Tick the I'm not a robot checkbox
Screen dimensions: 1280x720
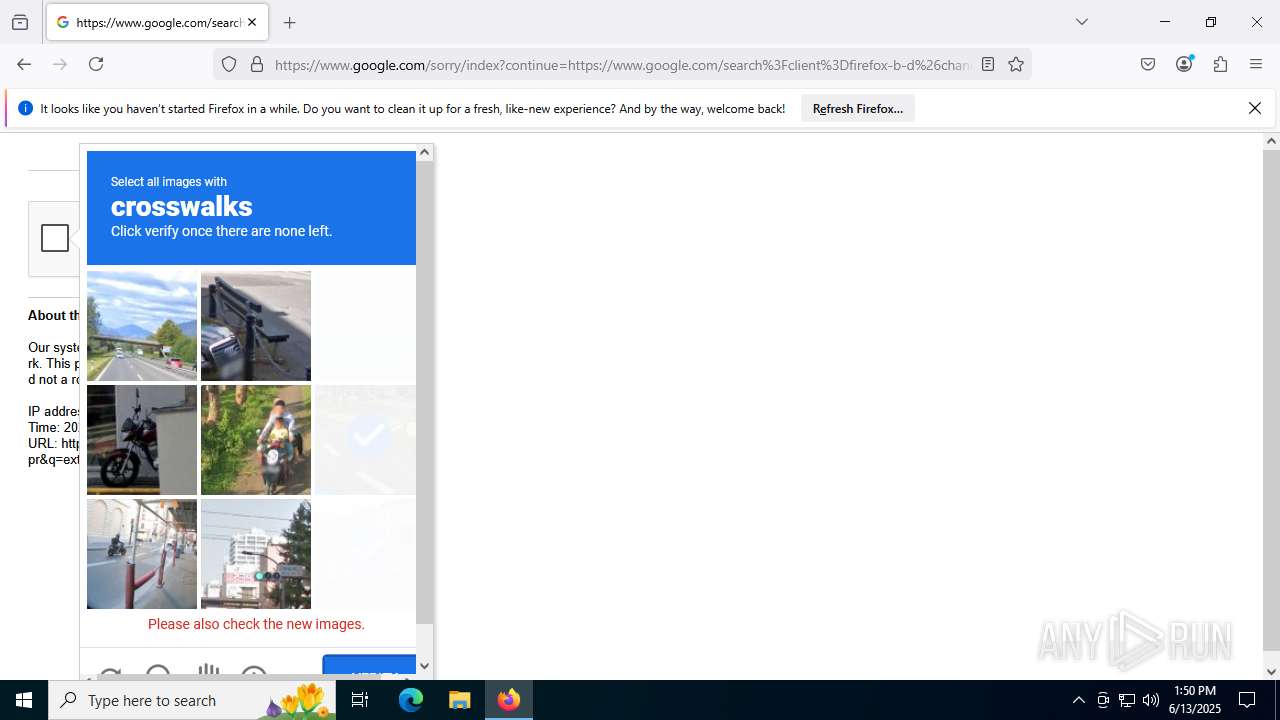[55, 238]
